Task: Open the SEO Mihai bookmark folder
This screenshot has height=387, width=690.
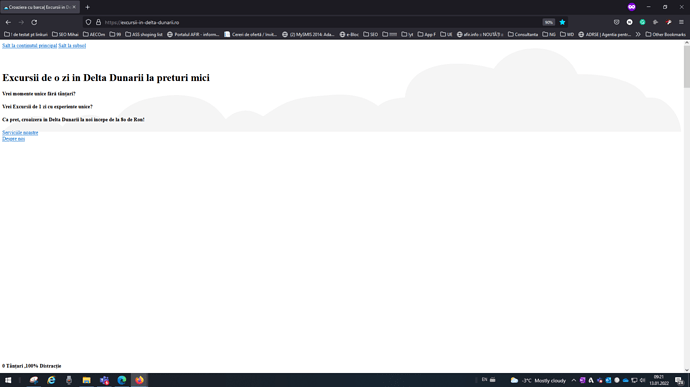Action: click(65, 34)
